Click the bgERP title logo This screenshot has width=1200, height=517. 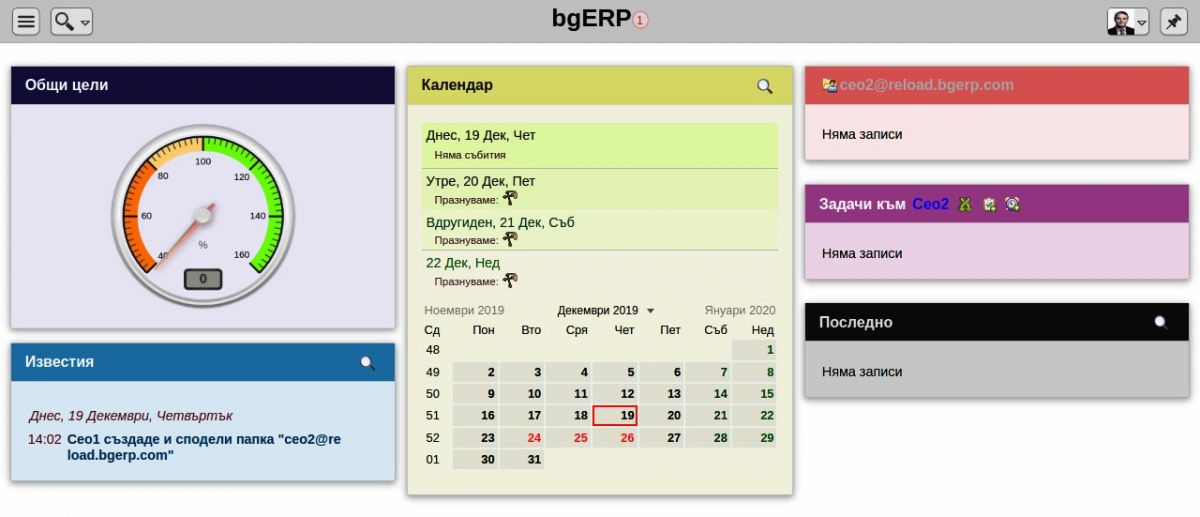(x=591, y=19)
